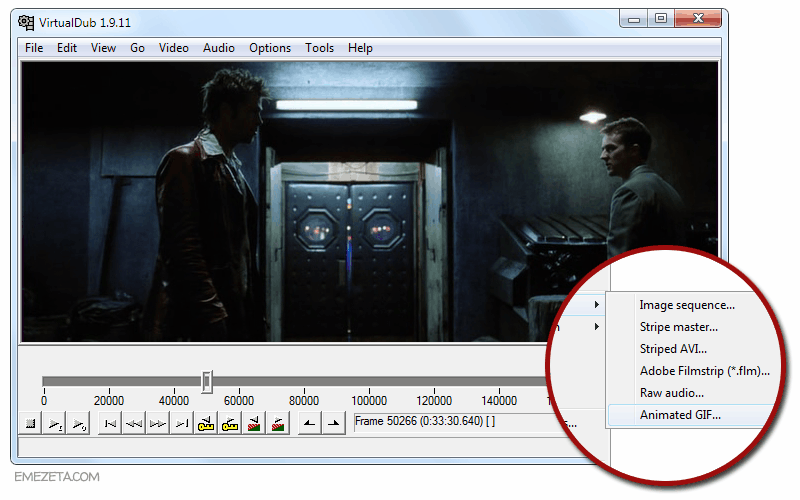Choose Image sequence... export option
The width and height of the screenshot is (800, 500).
(687, 305)
